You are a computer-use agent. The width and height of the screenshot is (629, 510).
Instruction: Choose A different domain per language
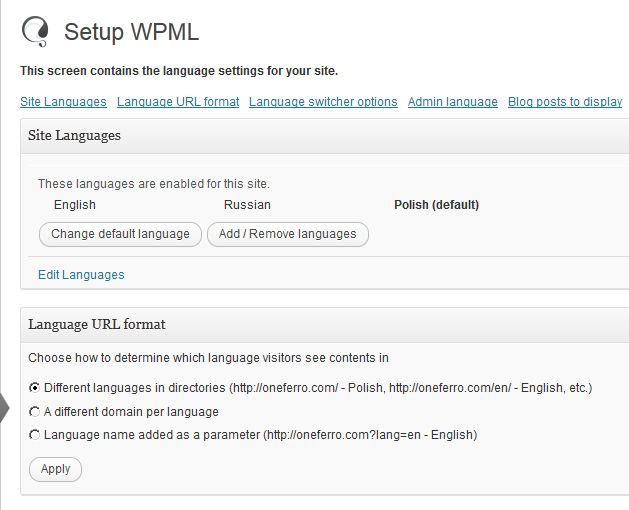tap(36, 411)
